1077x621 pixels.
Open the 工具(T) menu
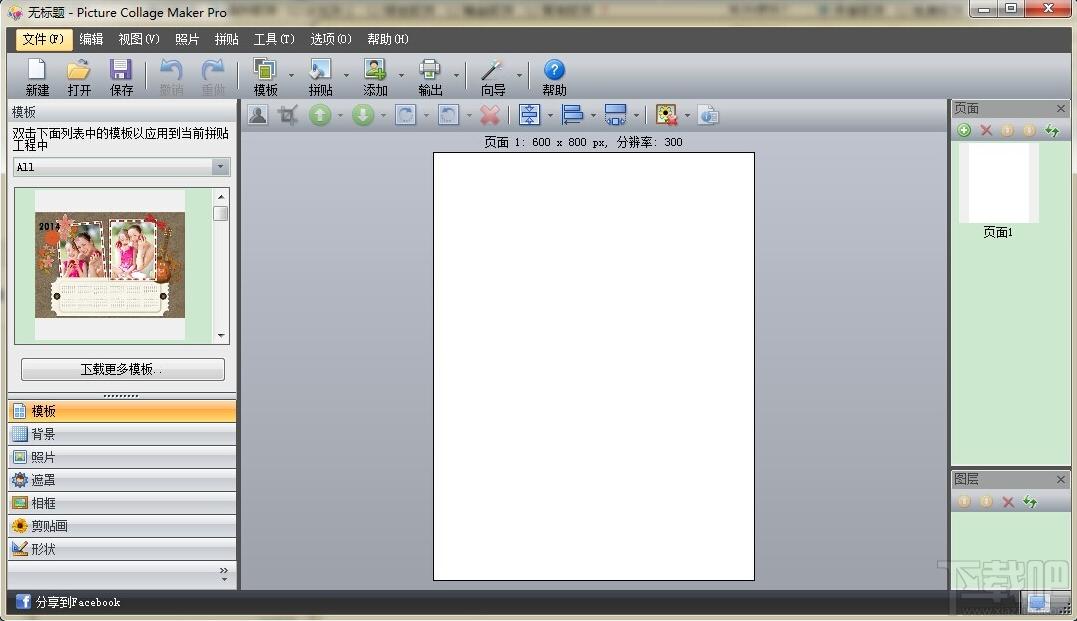pyautogui.click(x=273, y=39)
